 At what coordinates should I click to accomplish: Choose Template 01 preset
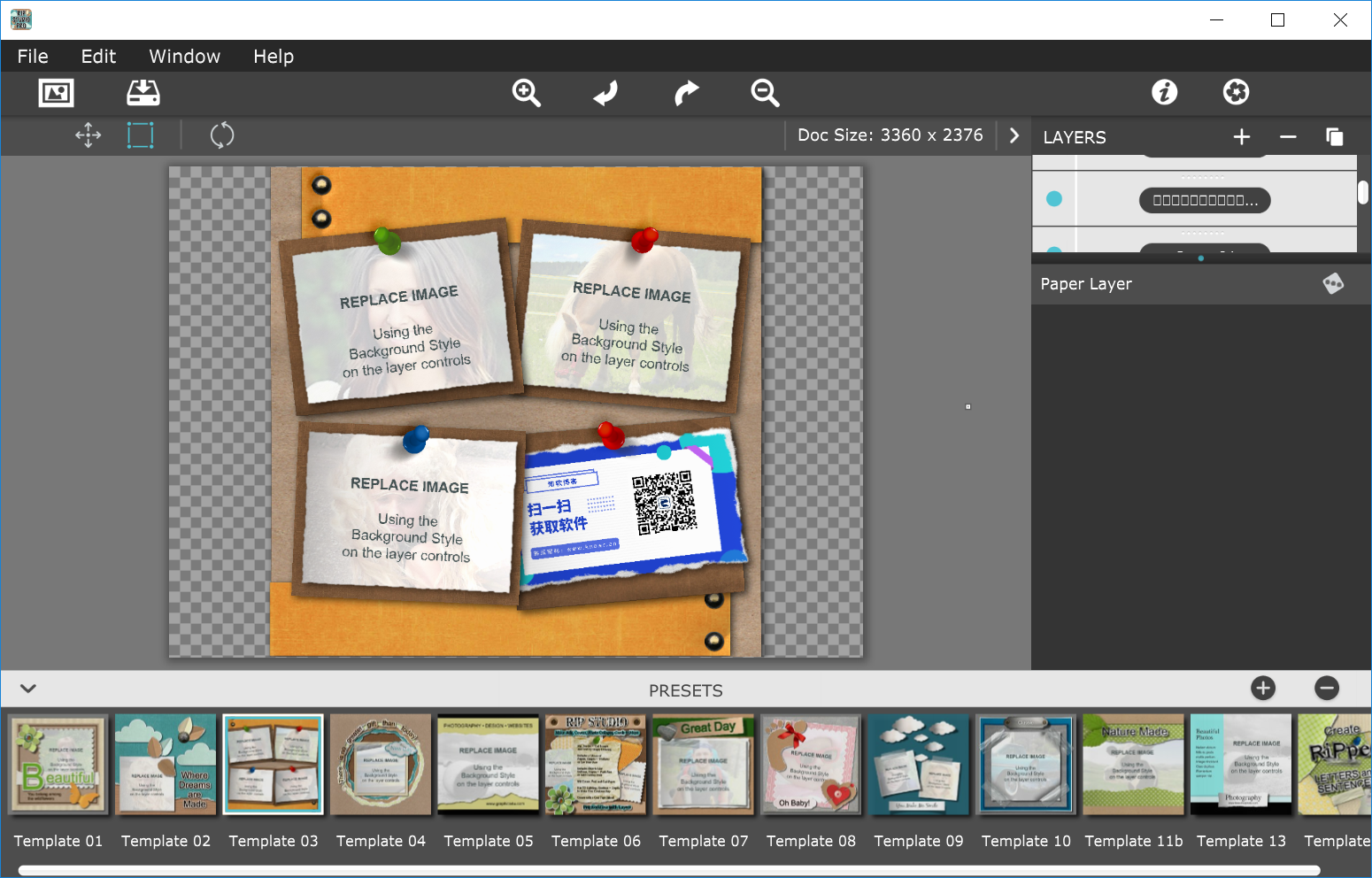(58, 765)
